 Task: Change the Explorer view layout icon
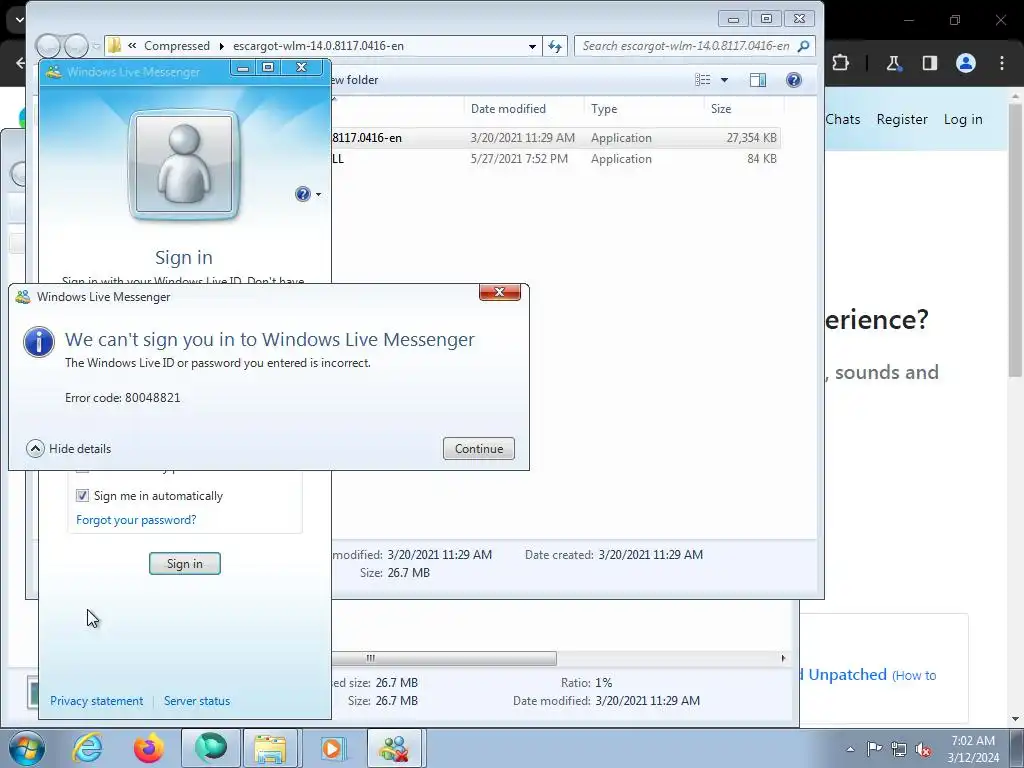703,80
